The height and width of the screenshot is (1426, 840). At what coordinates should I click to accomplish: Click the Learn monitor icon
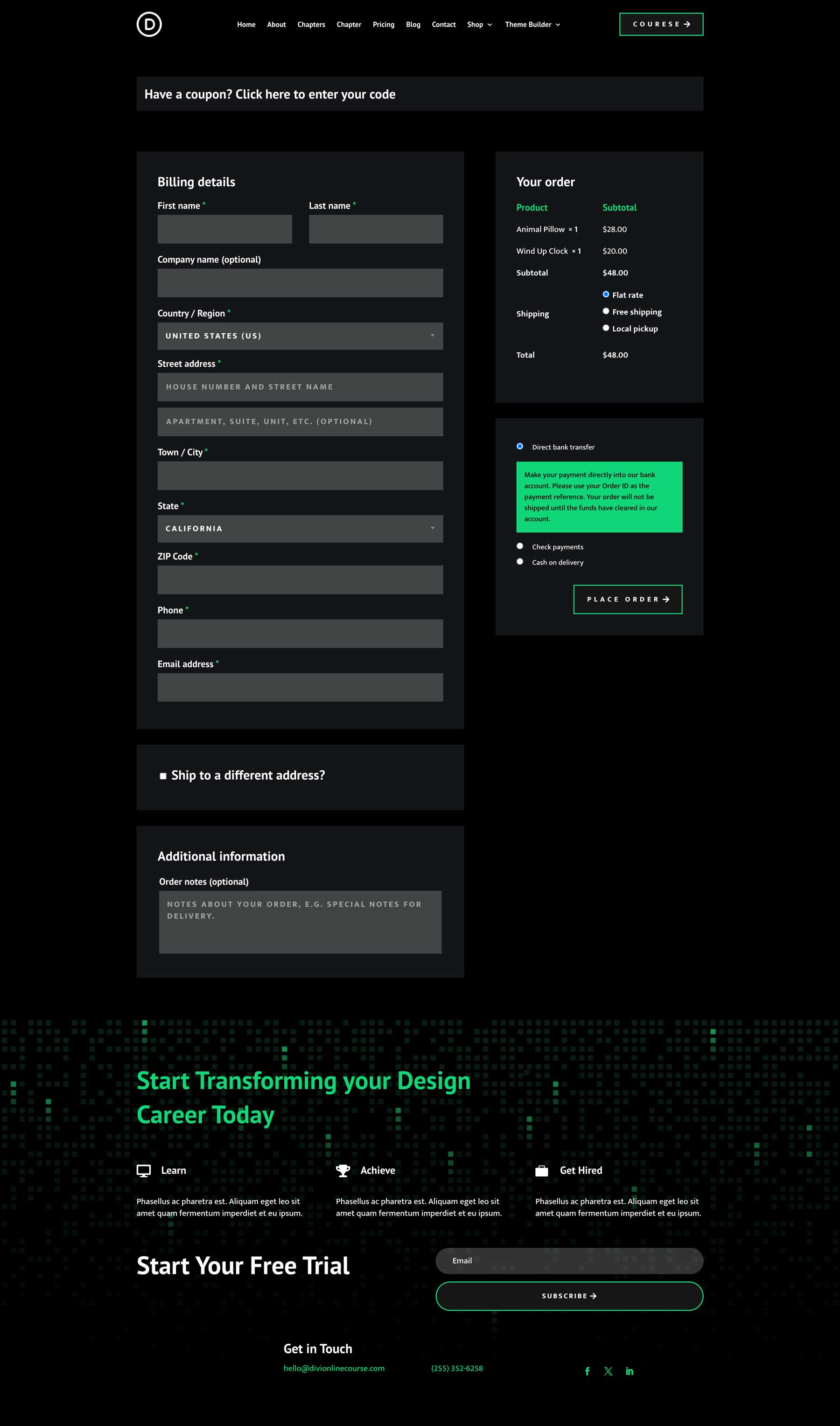coord(144,1171)
